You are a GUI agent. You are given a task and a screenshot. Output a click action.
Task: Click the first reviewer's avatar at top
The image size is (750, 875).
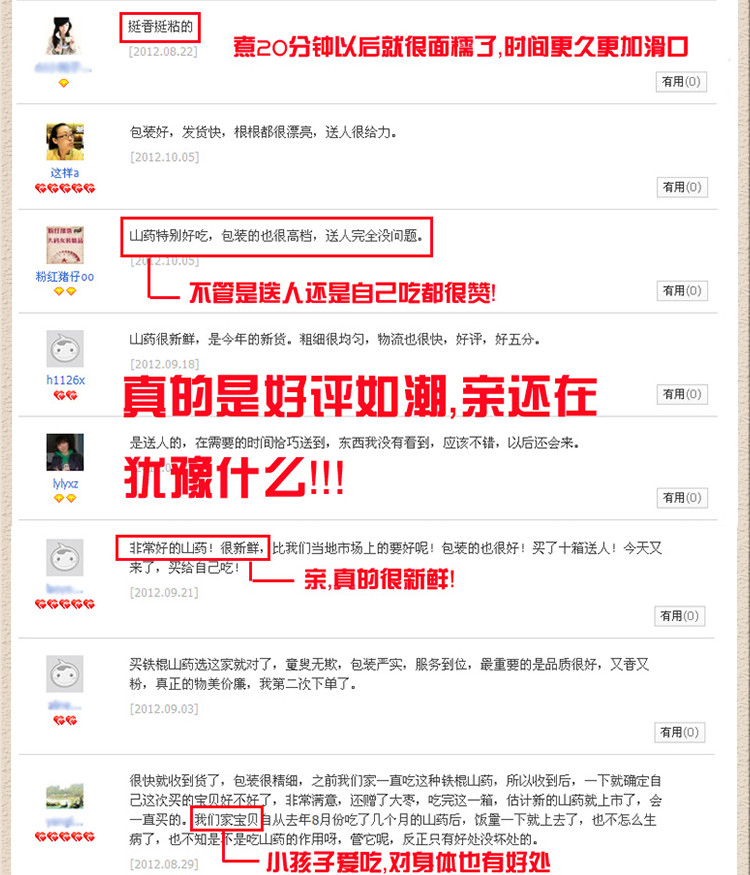tap(65, 36)
